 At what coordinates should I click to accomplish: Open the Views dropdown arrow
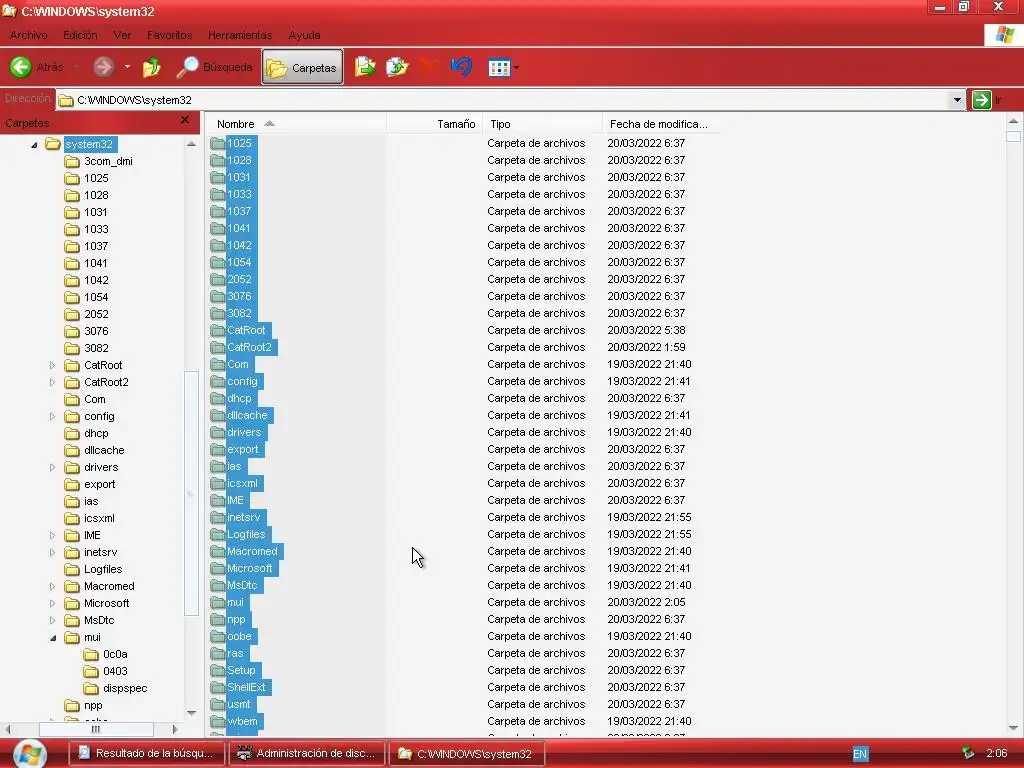click(517, 67)
